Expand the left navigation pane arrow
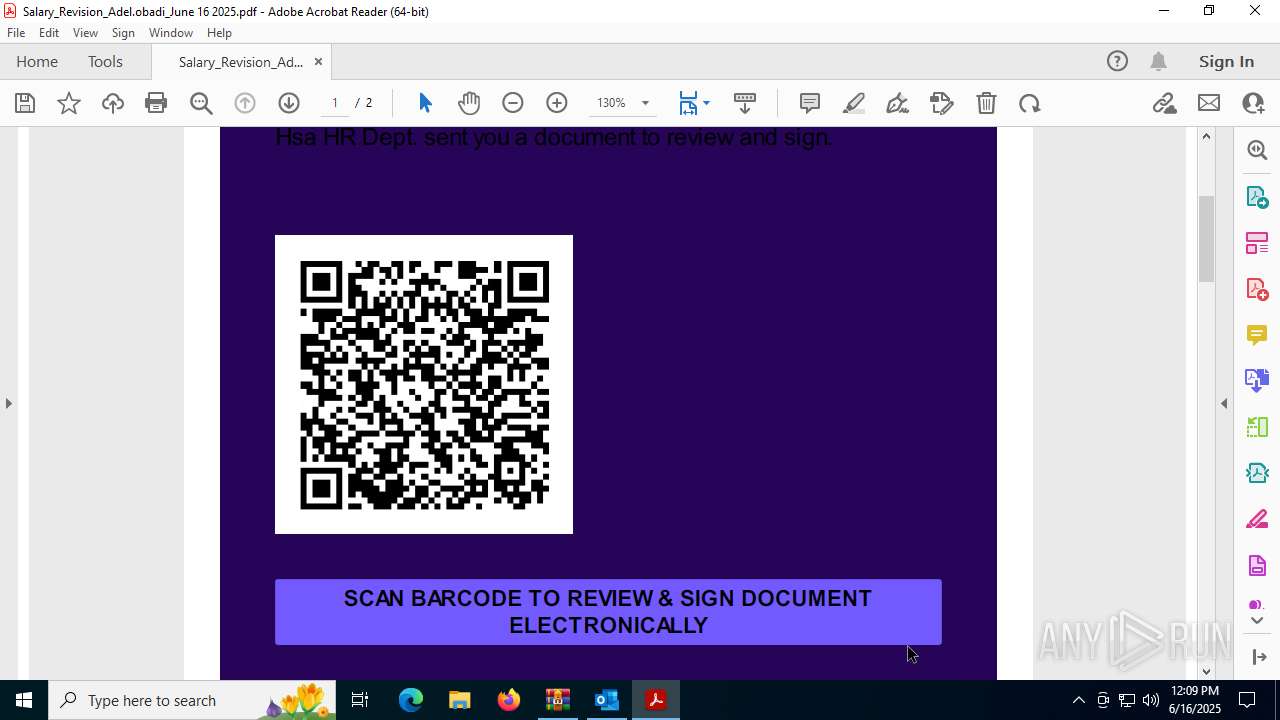This screenshot has height=720, width=1280. pos(9,403)
